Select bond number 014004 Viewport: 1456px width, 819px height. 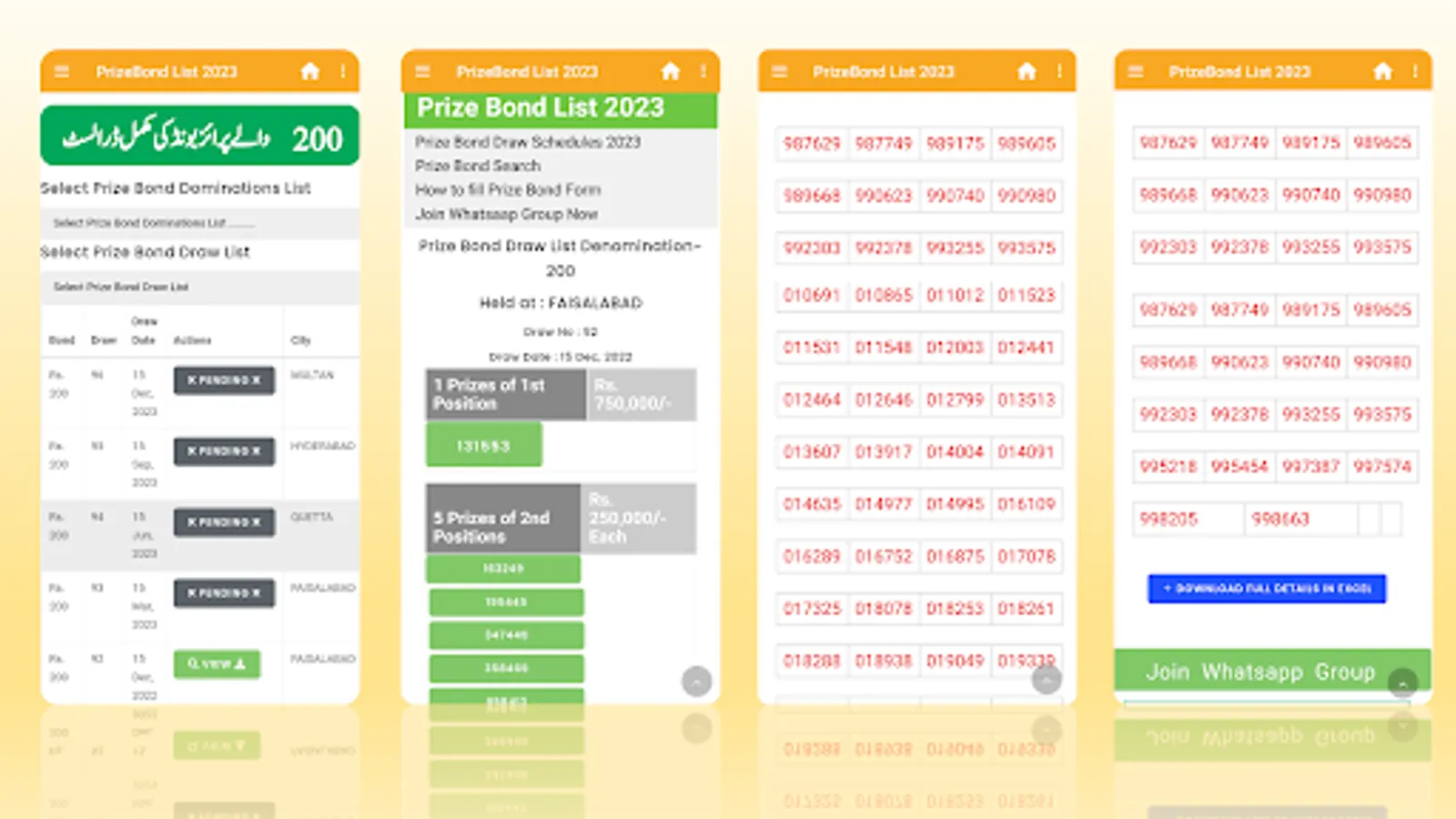[x=955, y=451]
